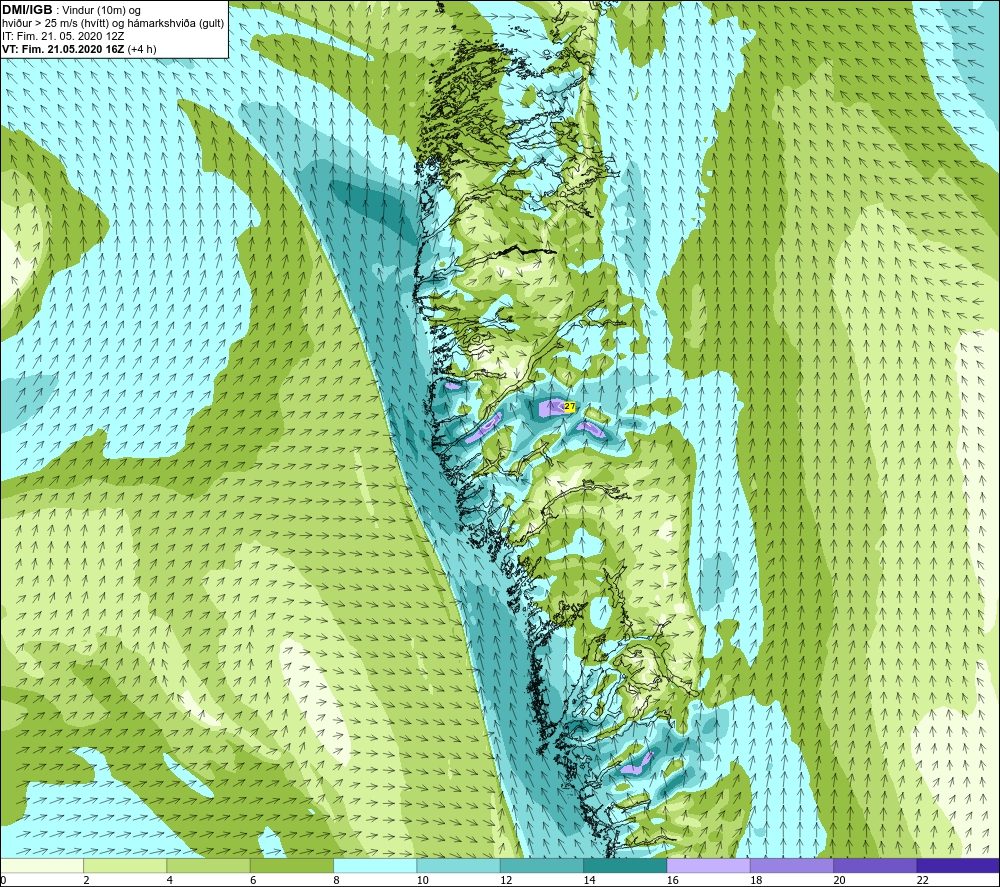Click the scale label '2'
This screenshot has width=1000, height=887.
pyautogui.click(x=86, y=881)
